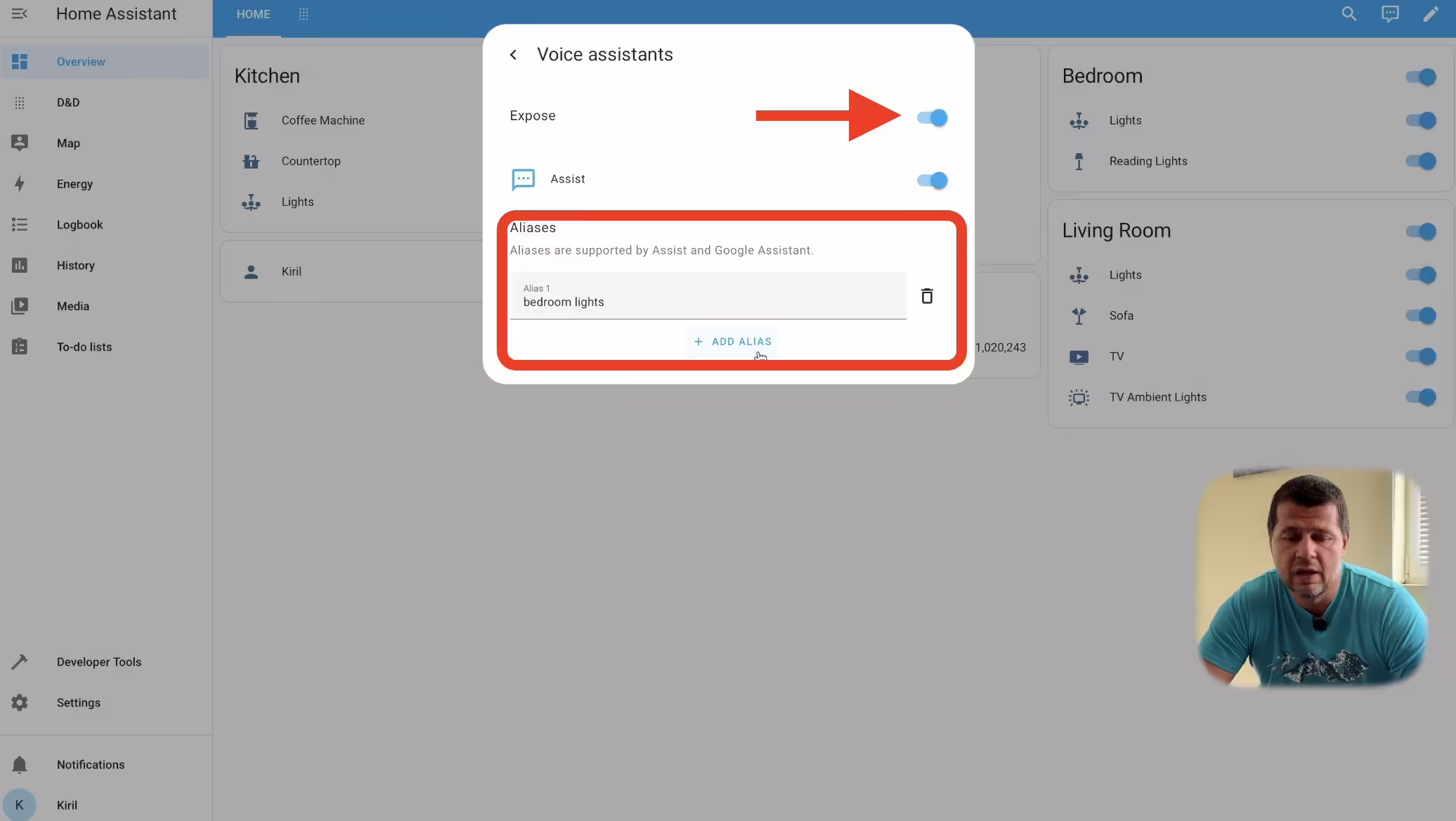Click the ADD ALIAS button
Viewport: 1456px width, 821px height.
click(732, 342)
